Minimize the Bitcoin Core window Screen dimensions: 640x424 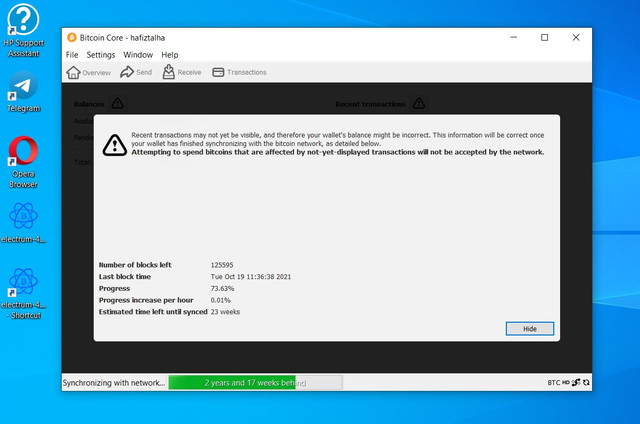(x=514, y=38)
